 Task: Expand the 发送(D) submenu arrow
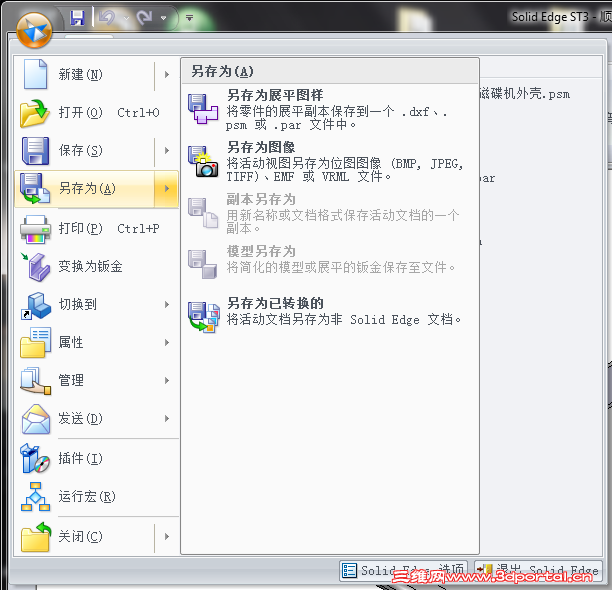[x=167, y=419]
